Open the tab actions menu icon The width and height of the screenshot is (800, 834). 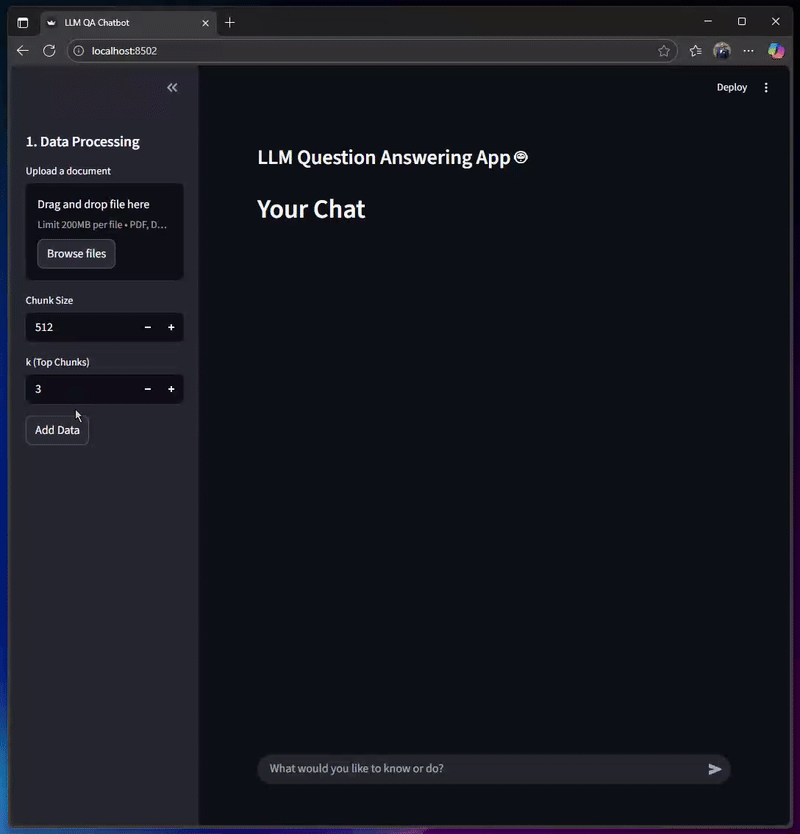pyautogui.click(x=23, y=22)
